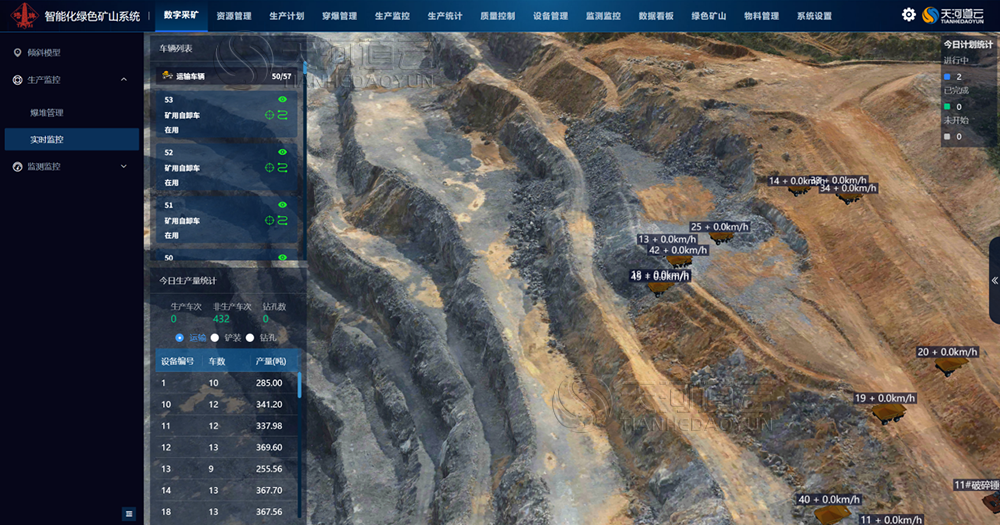Viewport: 1000px width, 525px height.
Task: Locate vehicle 53 with the crosshair icon
Action: 269,115
